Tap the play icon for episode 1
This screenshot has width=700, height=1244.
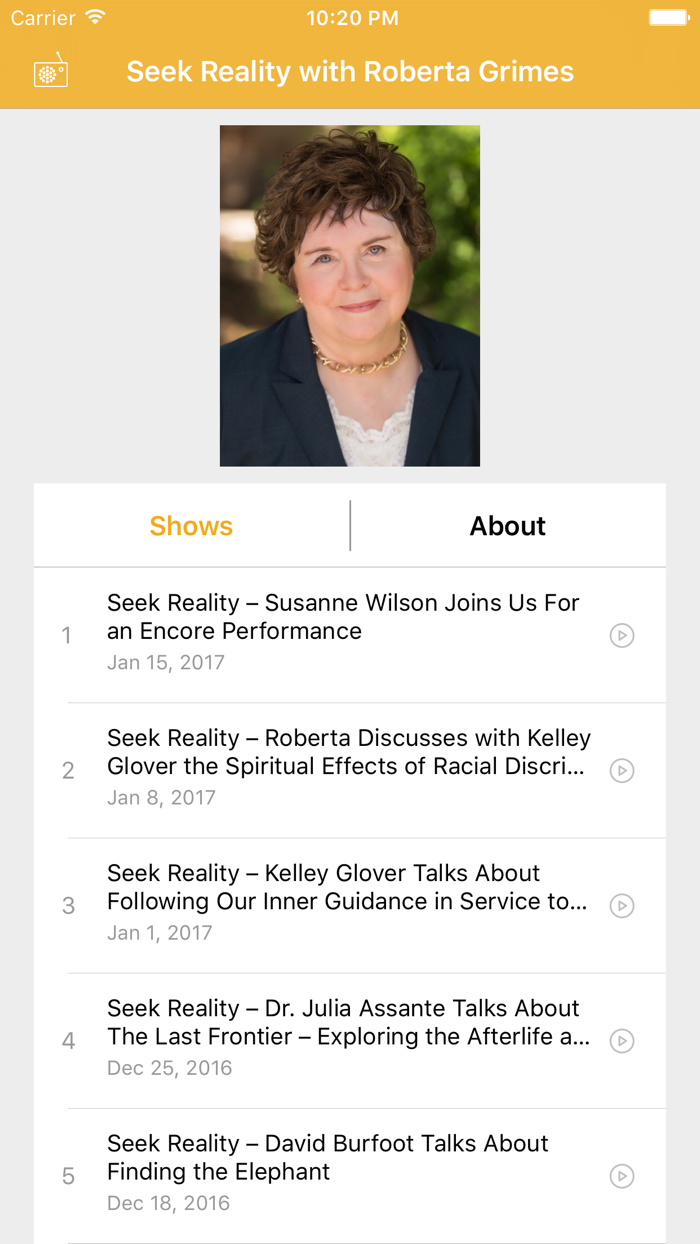(621, 635)
